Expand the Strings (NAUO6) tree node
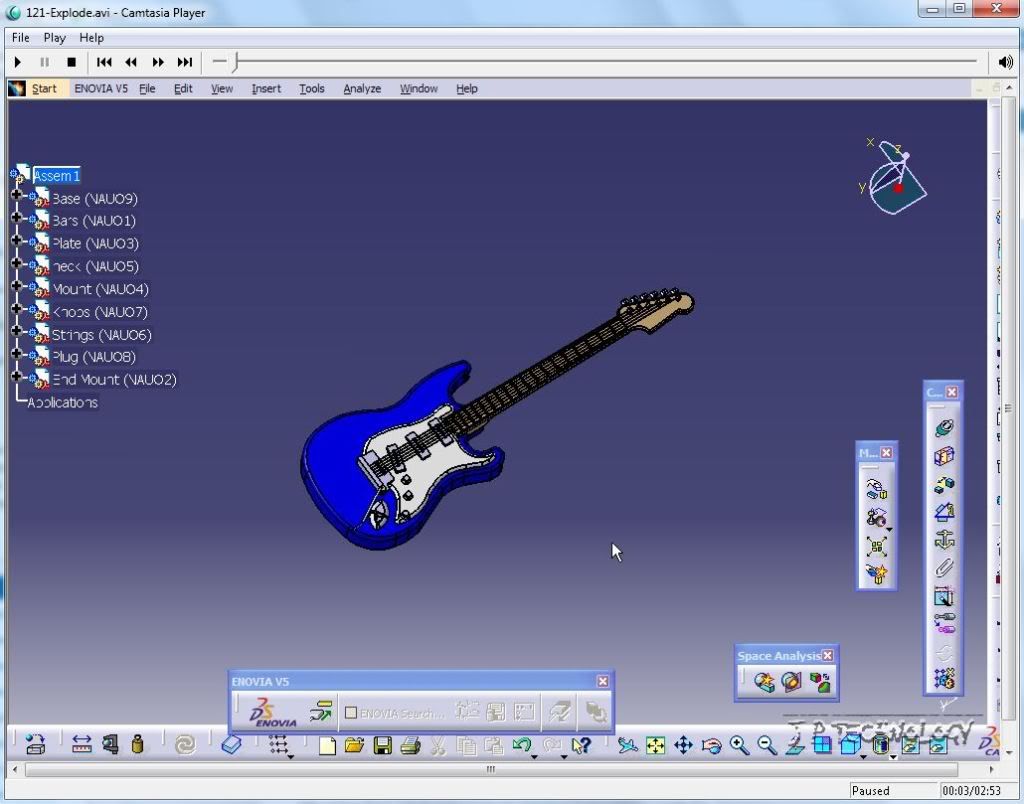 pos(16,330)
